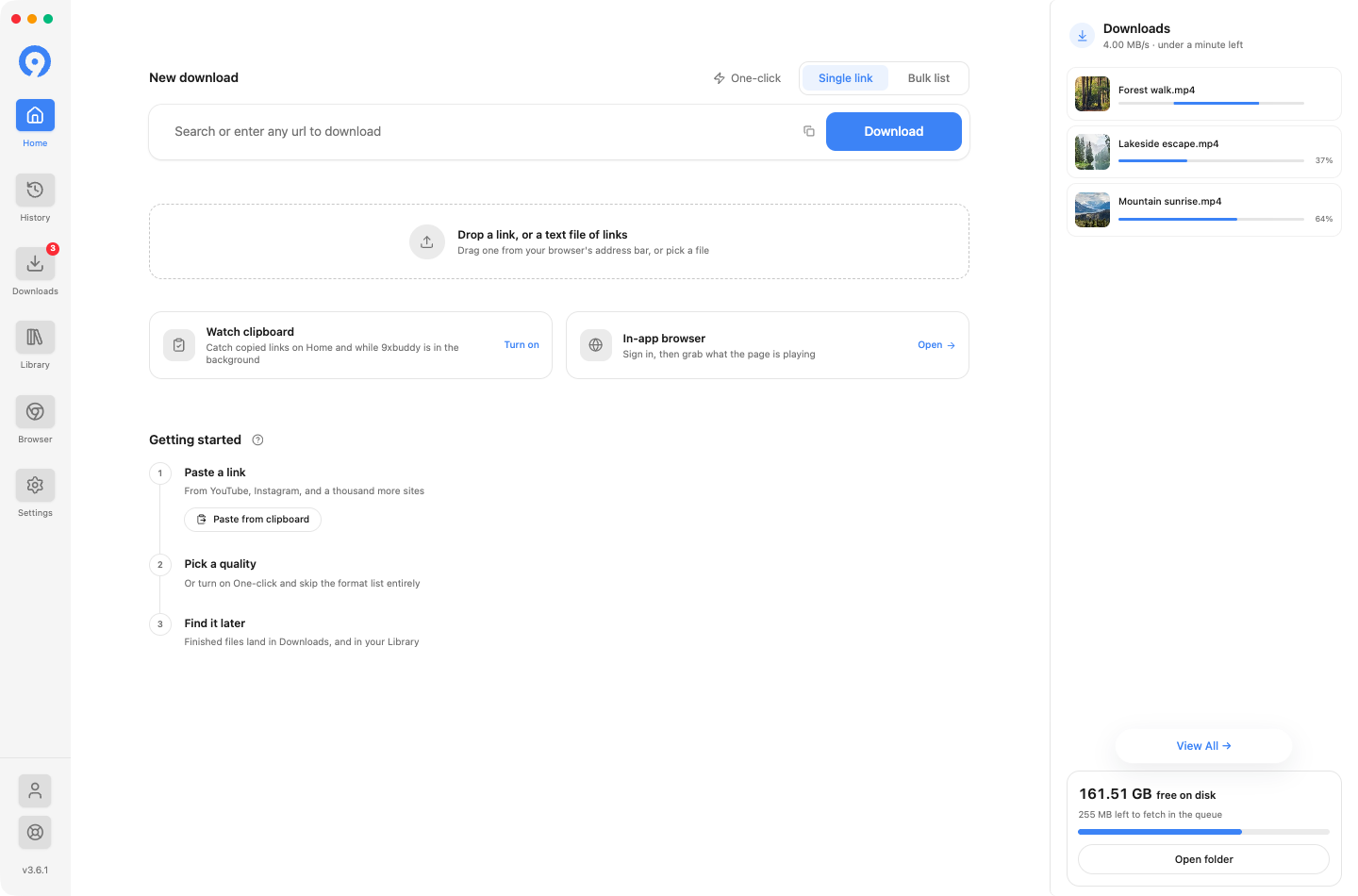
Task: Click the Lakeside escape.mp4 thumbnail
Action: point(1092,152)
